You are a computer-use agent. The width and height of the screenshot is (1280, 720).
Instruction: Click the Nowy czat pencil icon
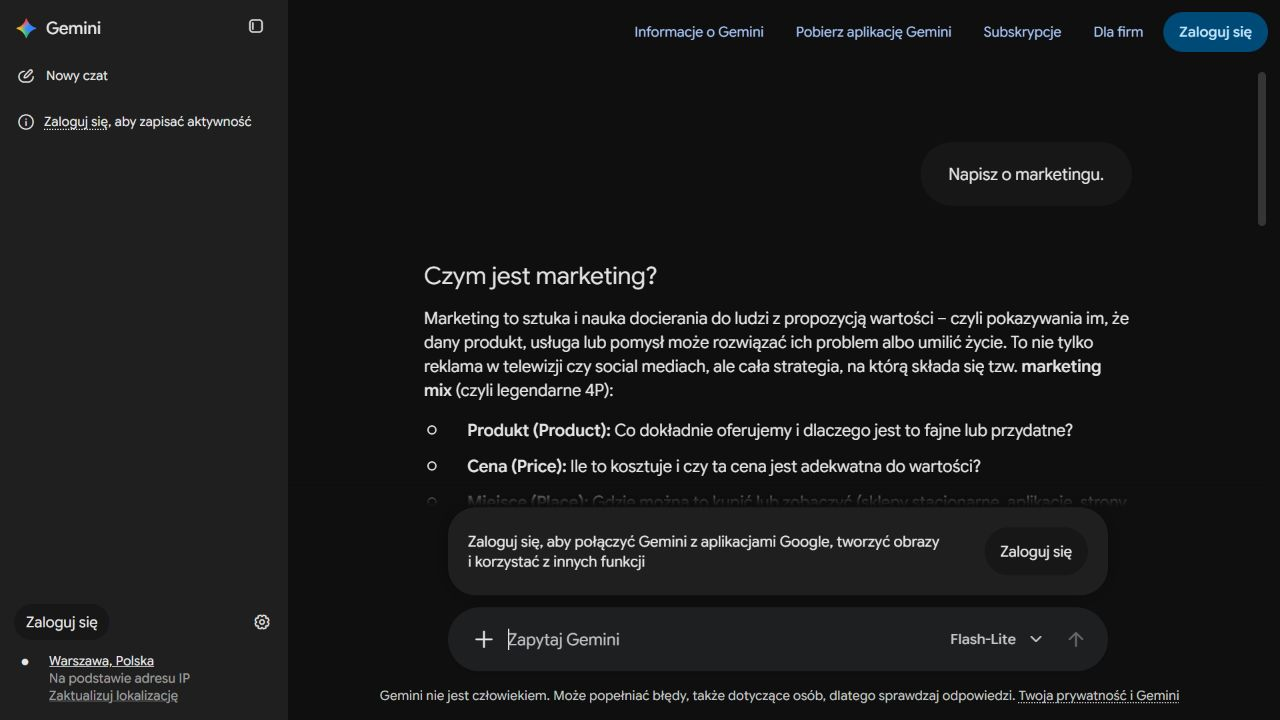pos(26,76)
